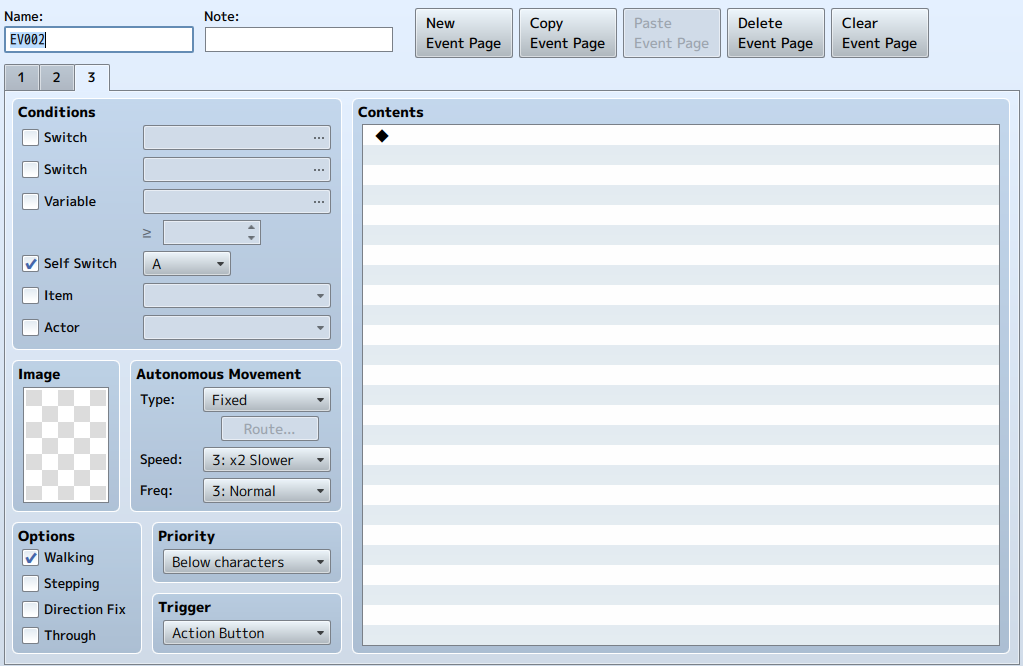The height and width of the screenshot is (666, 1023).
Task: Enable the Through option checkbox
Action: [x=31, y=635]
